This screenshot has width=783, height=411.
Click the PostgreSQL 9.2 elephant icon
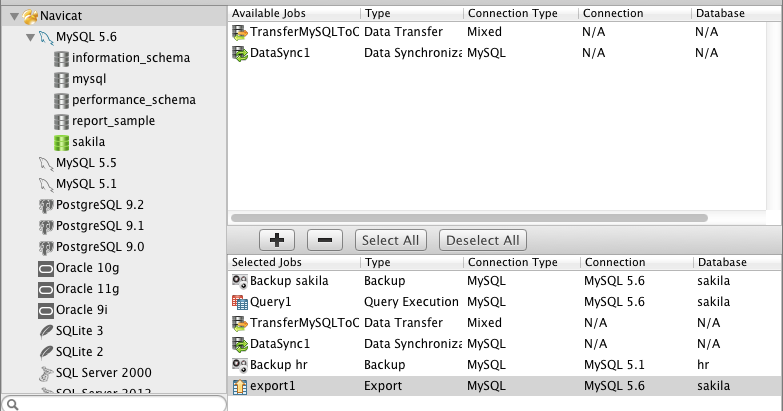(x=46, y=205)
